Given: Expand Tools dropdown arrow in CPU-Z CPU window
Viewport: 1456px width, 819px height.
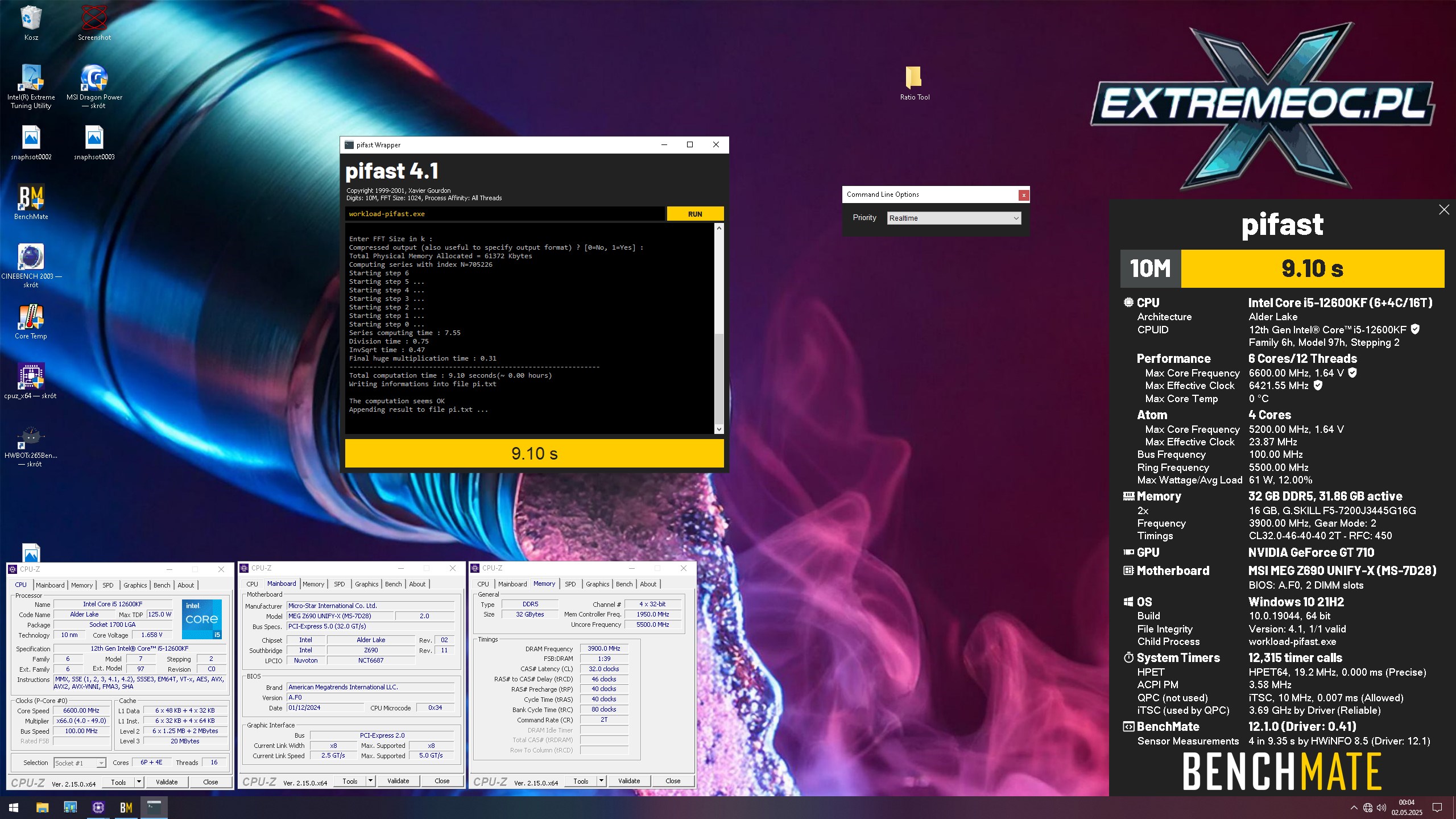Looking at the screenshot, I should coord(138,782).
